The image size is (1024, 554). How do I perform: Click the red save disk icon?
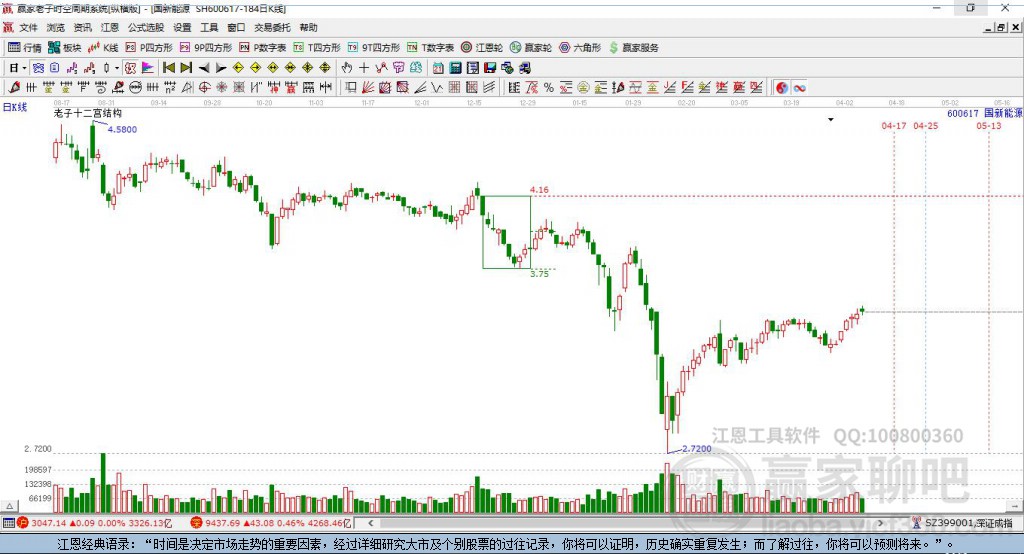(490, 68)
